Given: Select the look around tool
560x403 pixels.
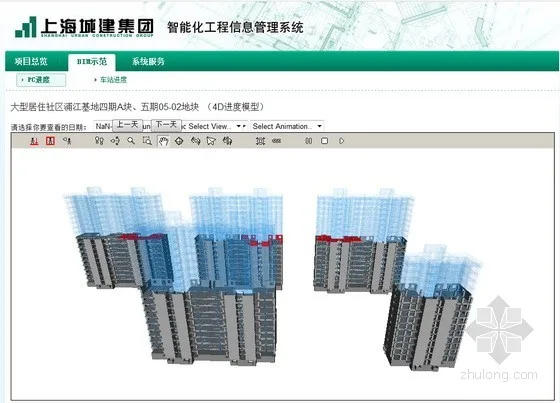Looking at the screenshot, I should point(99,141).
